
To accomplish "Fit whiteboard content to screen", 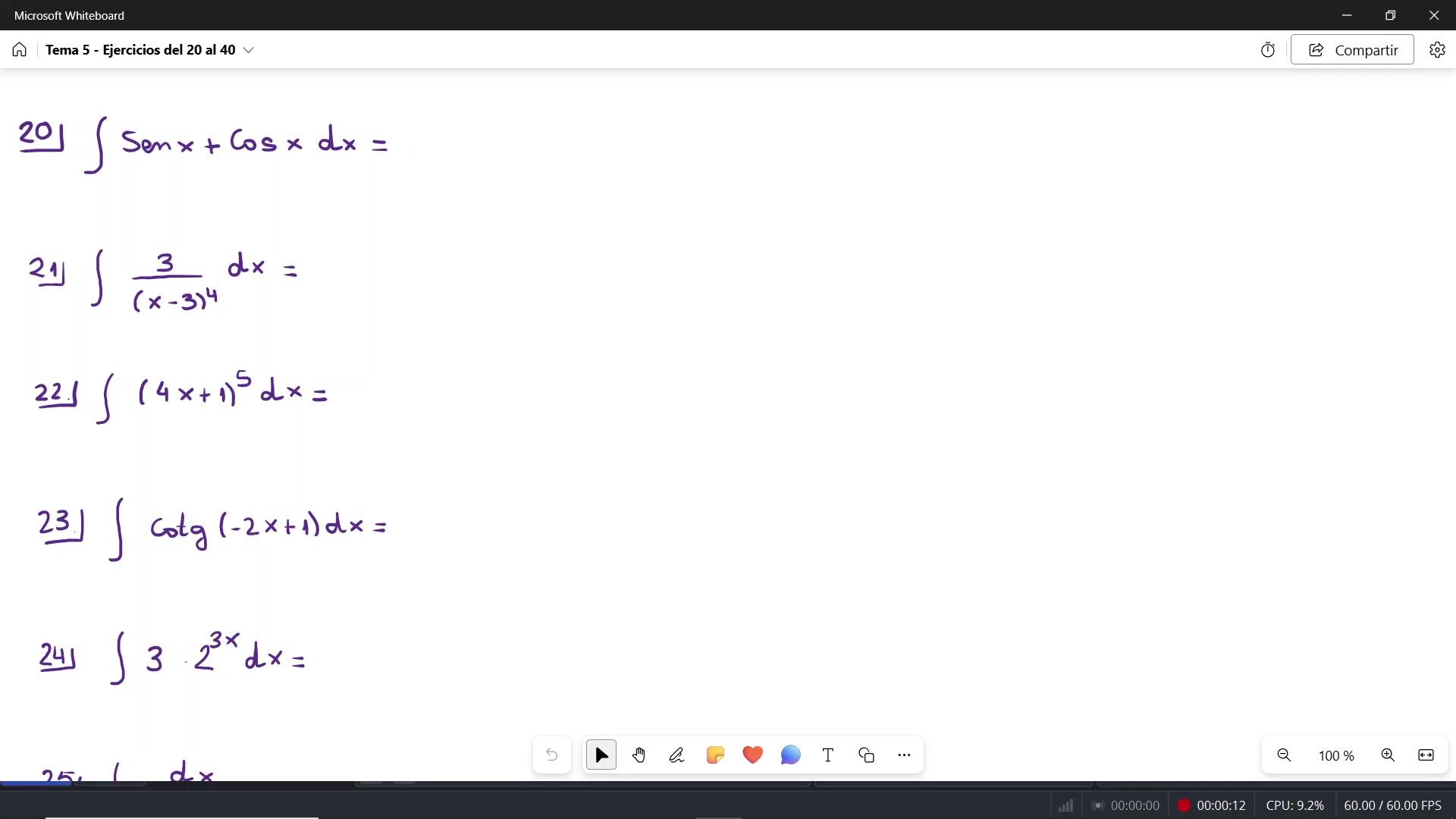I will coord(1426,755).
